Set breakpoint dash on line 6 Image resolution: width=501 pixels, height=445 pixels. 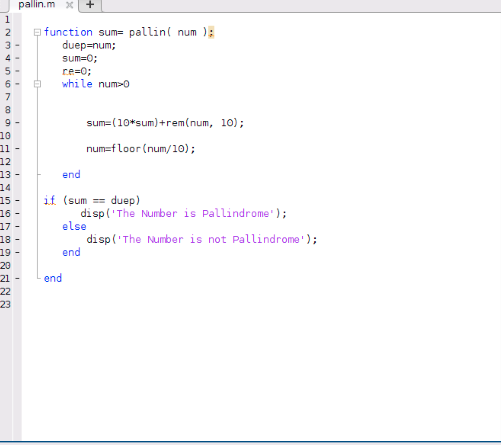(17, 84)
